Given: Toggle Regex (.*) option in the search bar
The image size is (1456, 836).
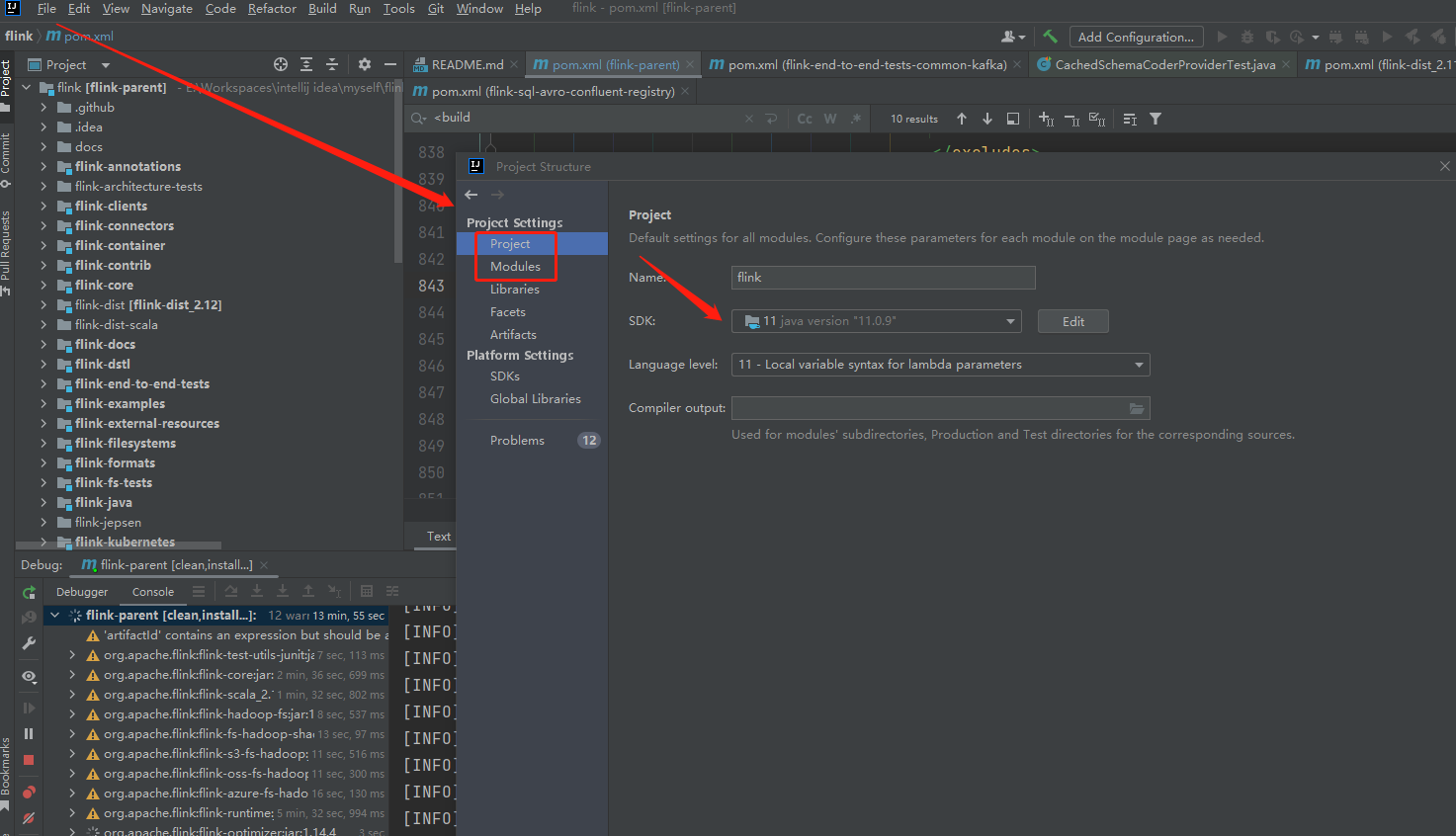Looking at the screenshot, I should pyautogui.click(x=856, y=119).
